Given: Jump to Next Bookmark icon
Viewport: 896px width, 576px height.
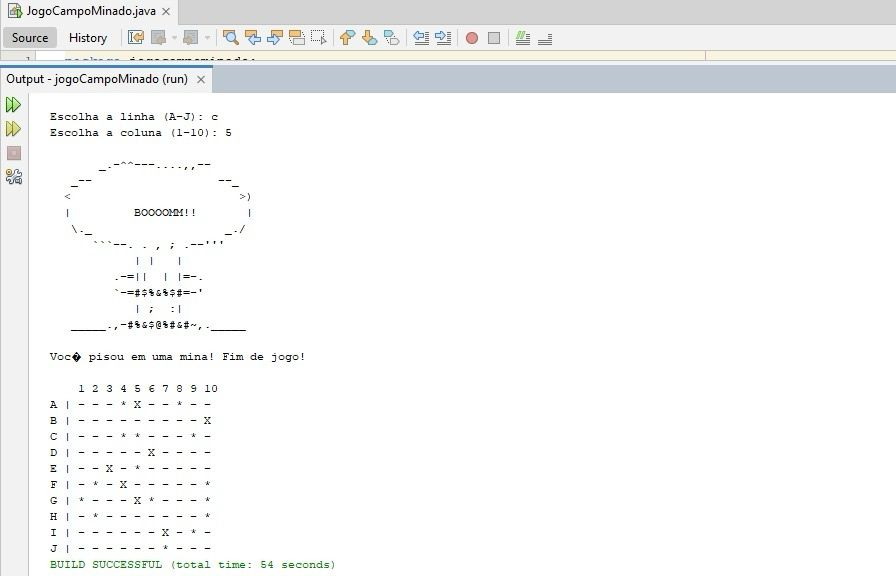Looking at the screenshot, I should 369,38.
